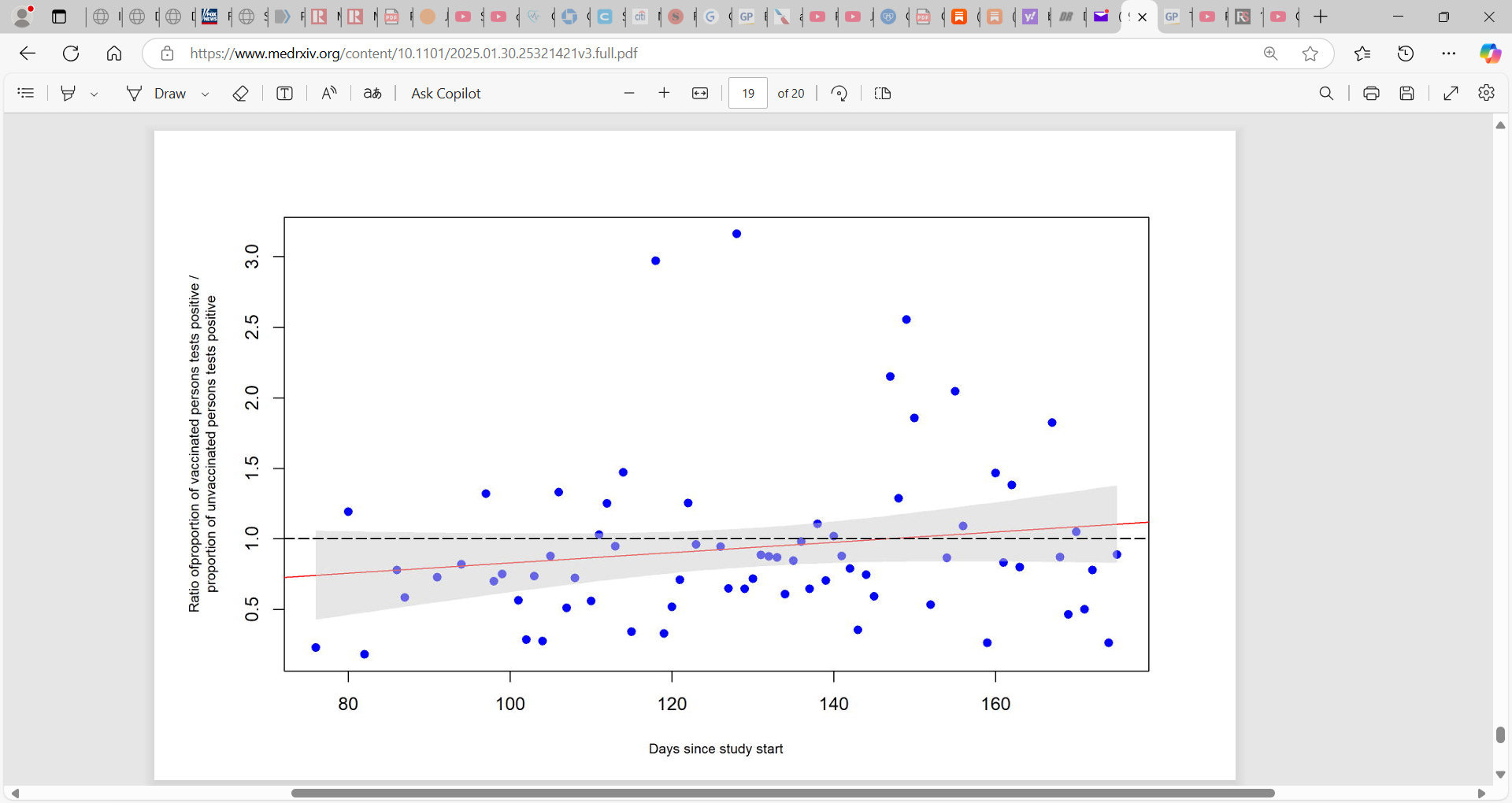Click scroll up arrow of vertical scrollbar
Viewport: 1512px width, 803px height.
pos(1500,125)
